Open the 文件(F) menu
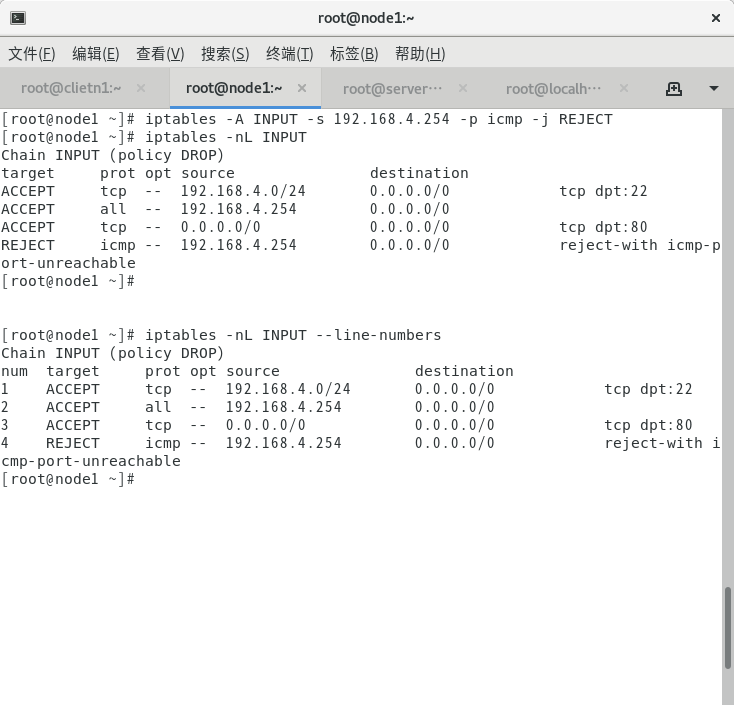The width and height of the screenshot is (734, 705). tap(32, 54)
